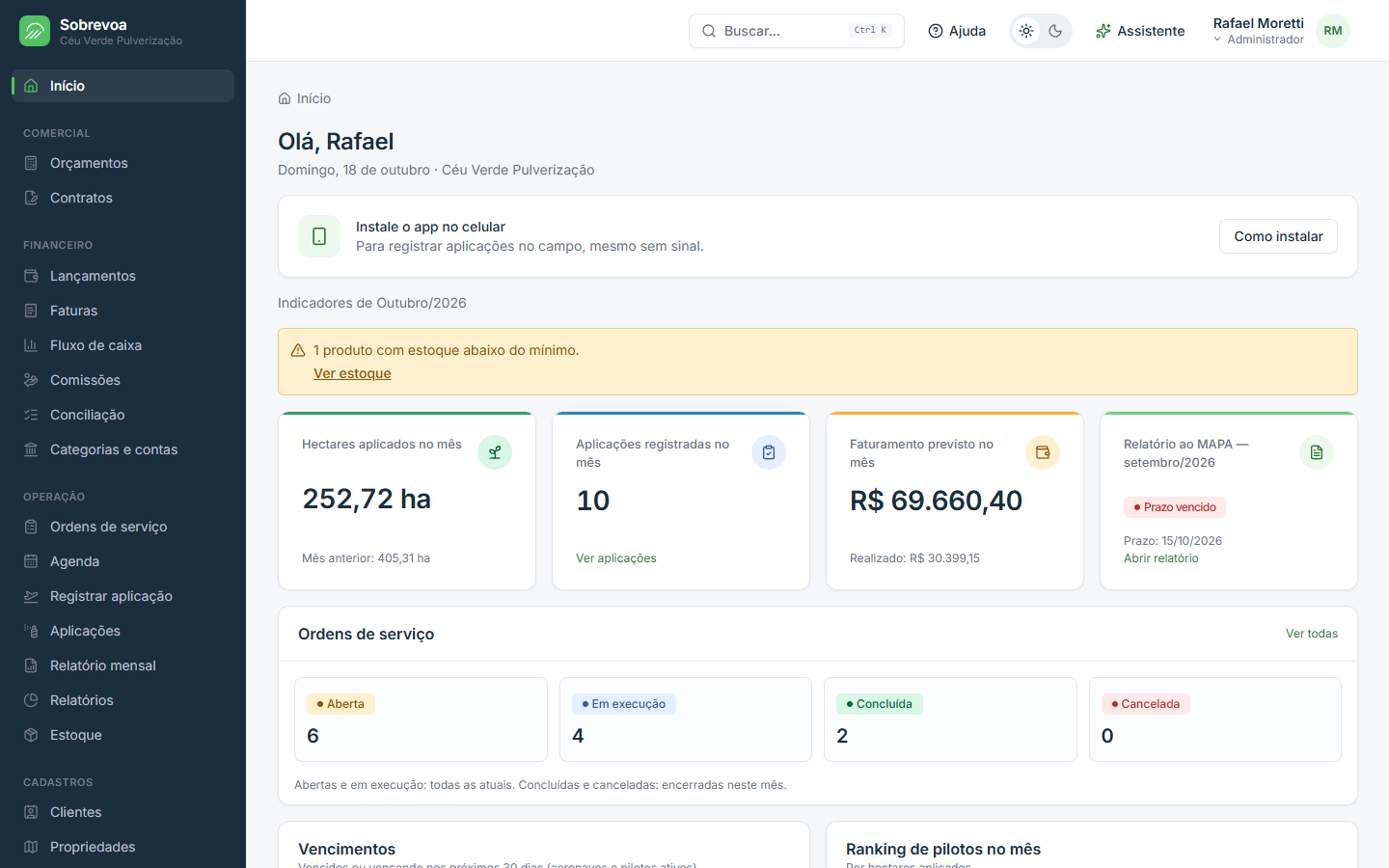1389x868 pixels.
Task: Open the Em execução orders card
Action: point(686,719)
